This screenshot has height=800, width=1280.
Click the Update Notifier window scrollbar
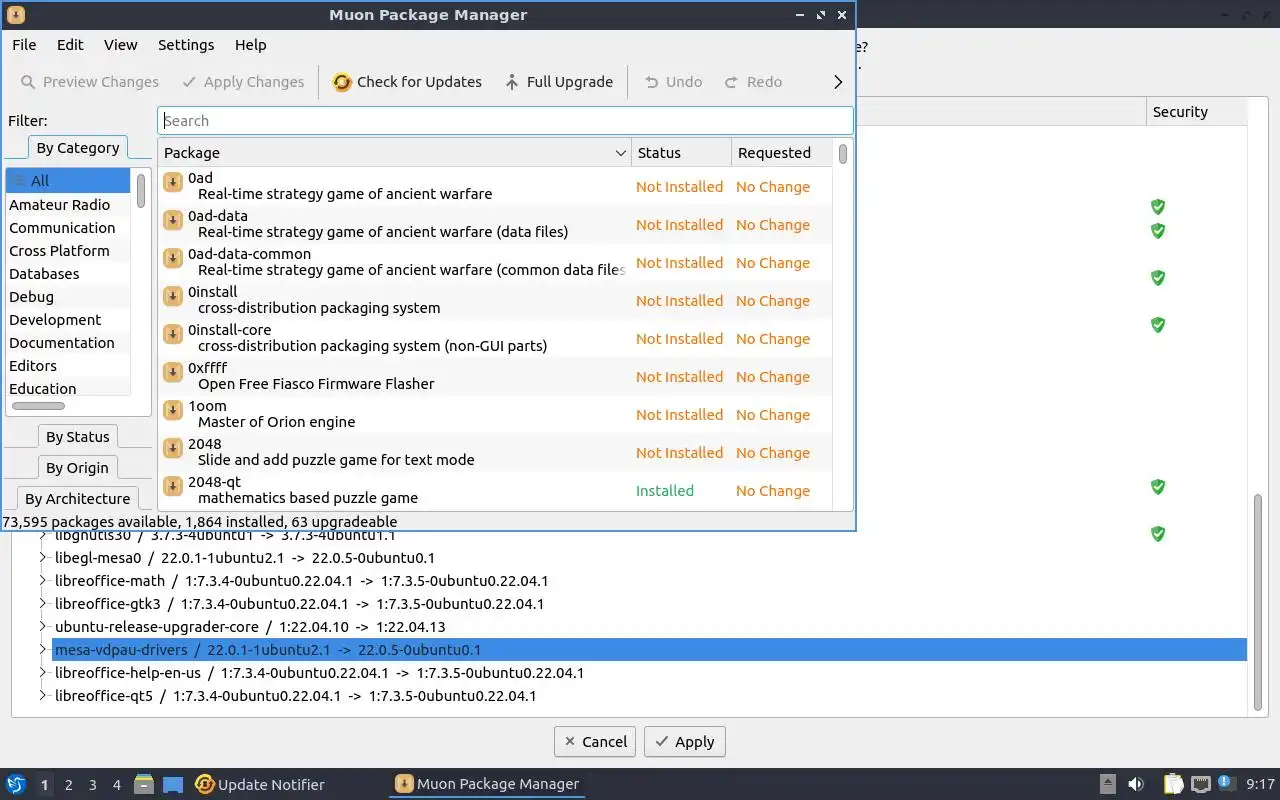point(1257,600)
